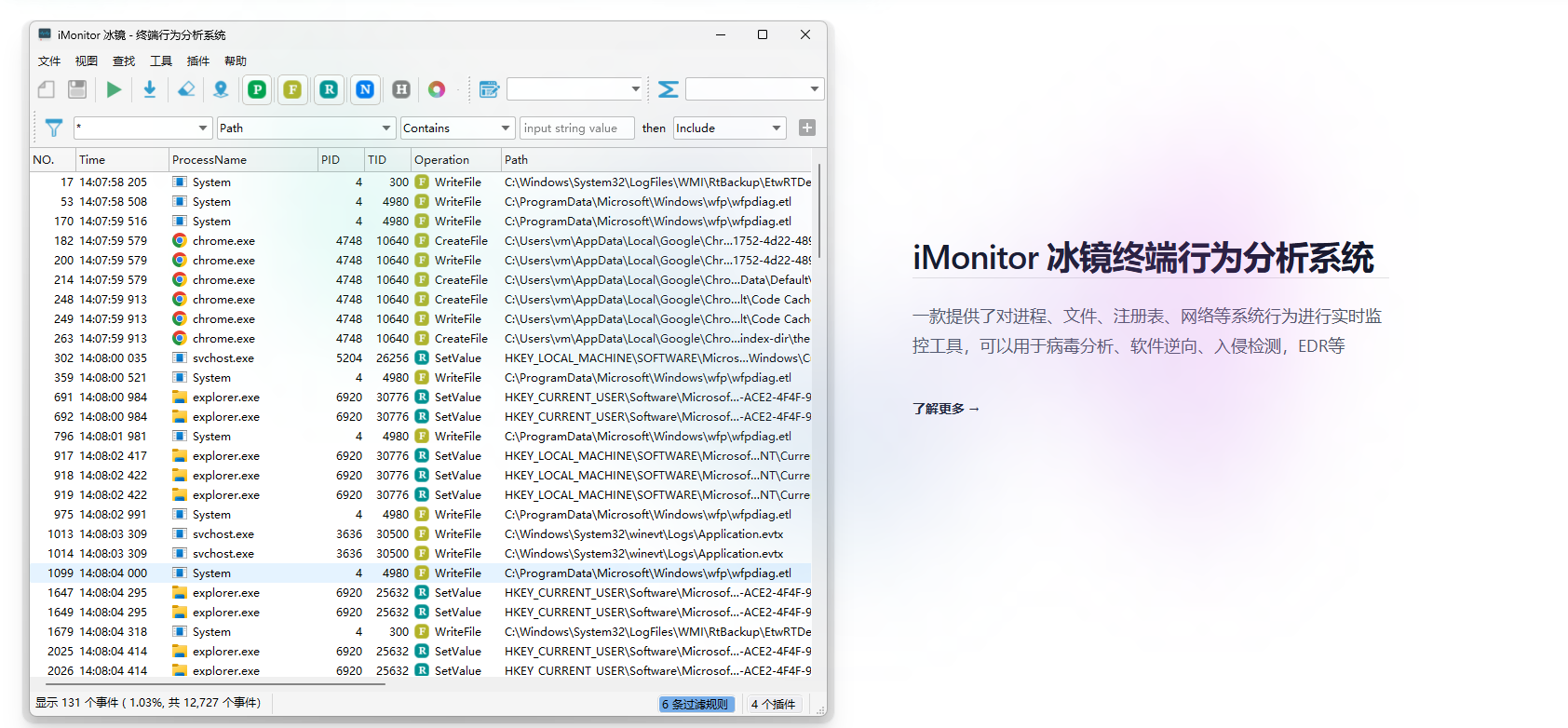Image resolution: width=1568 pixels, height=728 pixels.
Task: Sort by the ProcessName column header
Action: coord(244,159)
